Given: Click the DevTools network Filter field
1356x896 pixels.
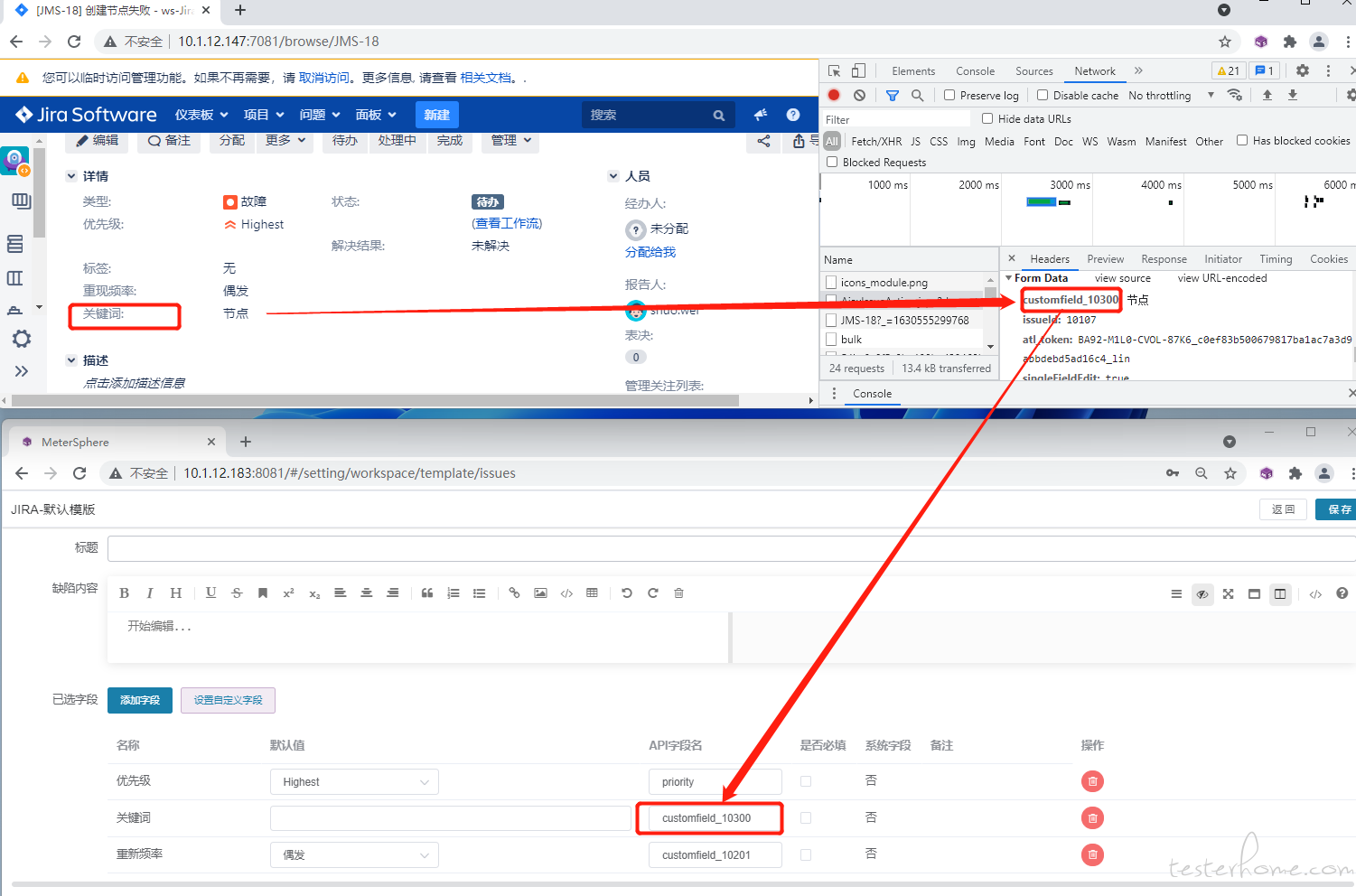Looking at the screenshot, I should click(895, 119).
